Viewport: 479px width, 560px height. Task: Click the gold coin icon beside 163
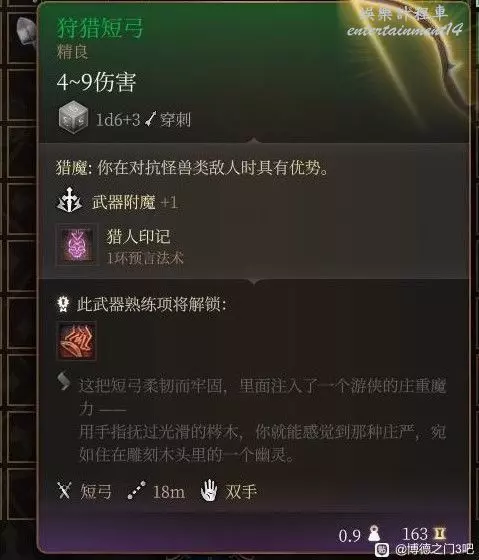[439, 534]
